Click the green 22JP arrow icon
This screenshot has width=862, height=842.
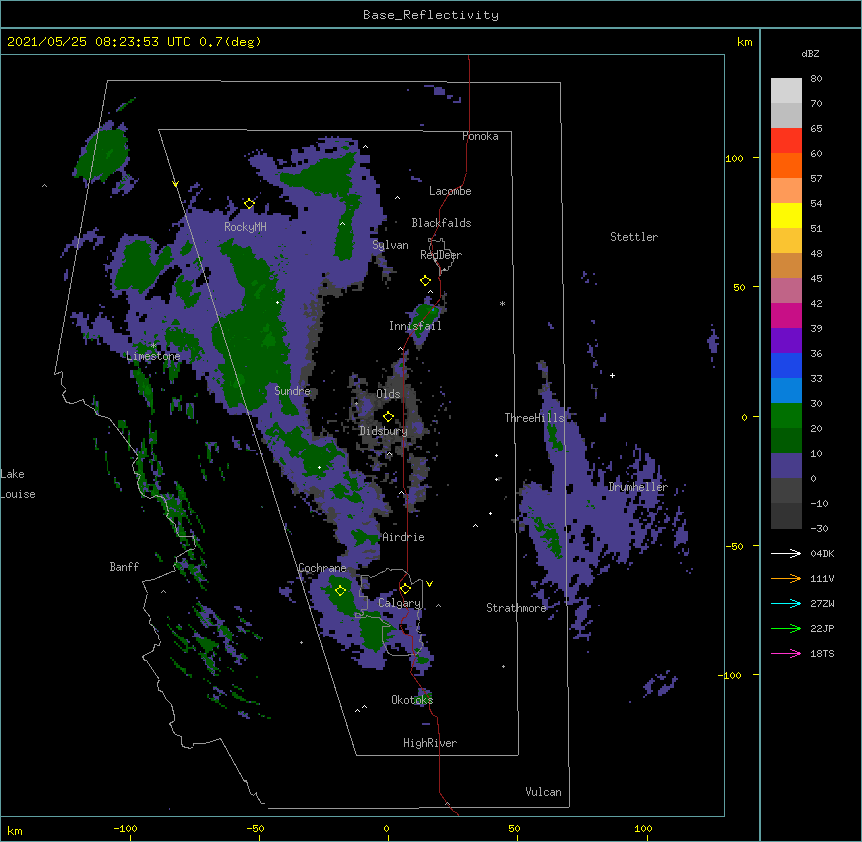(x=786, y=628)
